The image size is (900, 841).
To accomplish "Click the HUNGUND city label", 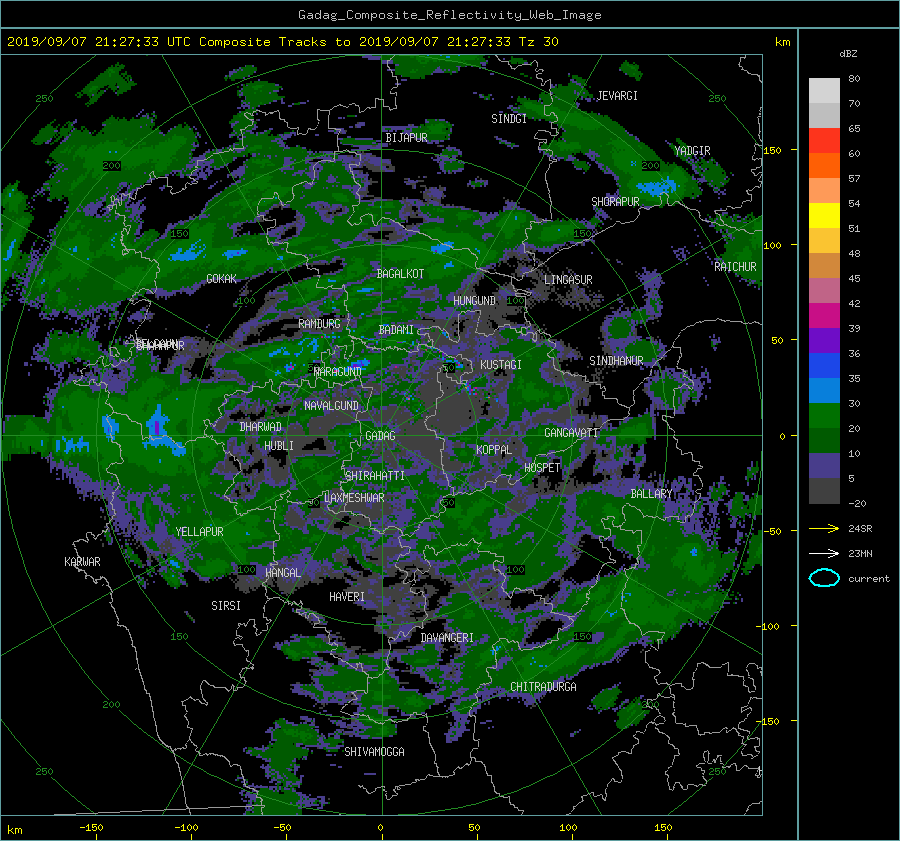I will pos(474,301).
